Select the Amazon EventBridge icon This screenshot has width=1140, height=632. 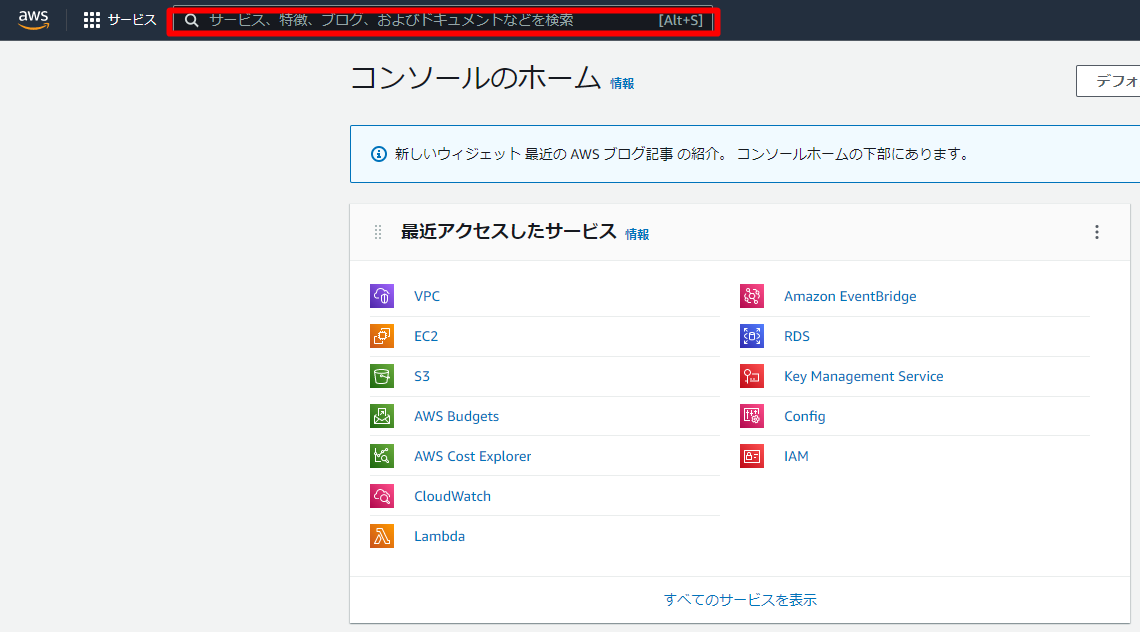(x=751, y=296)
